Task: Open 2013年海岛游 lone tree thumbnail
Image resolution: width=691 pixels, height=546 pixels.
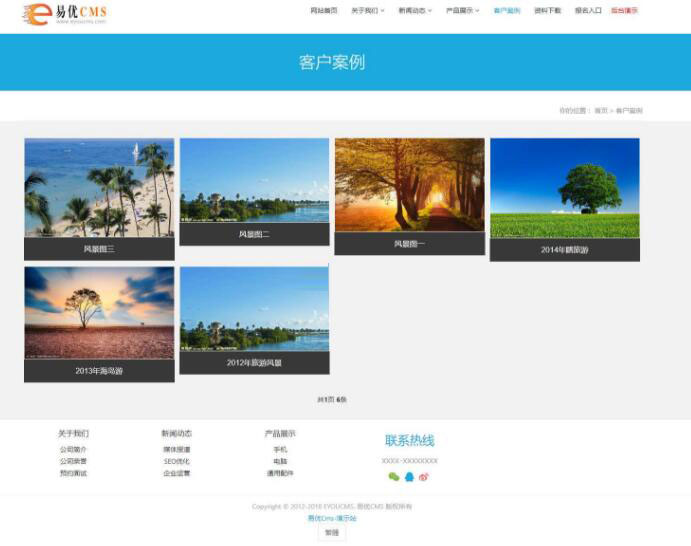Action: coord(99,313)
